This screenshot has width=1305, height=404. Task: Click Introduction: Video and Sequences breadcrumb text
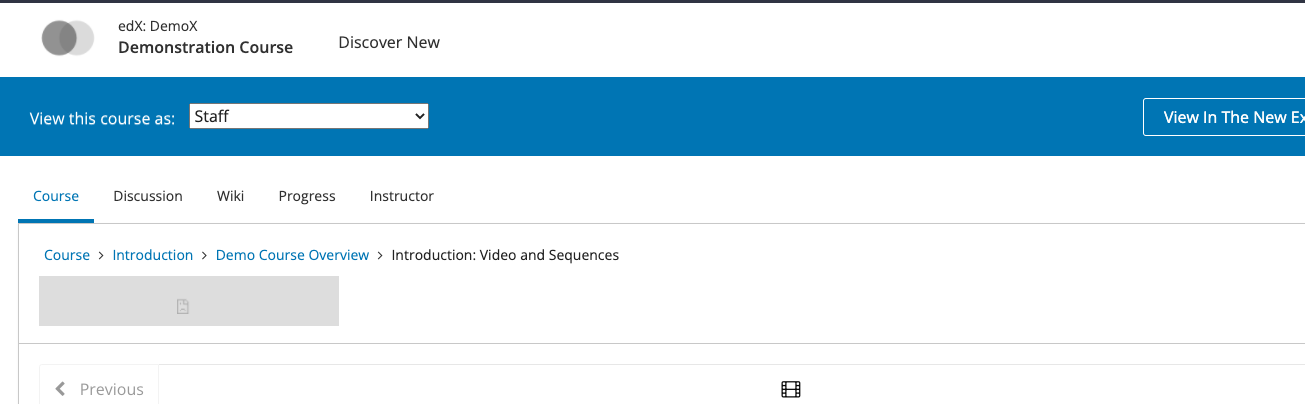(x=505, y=255)
